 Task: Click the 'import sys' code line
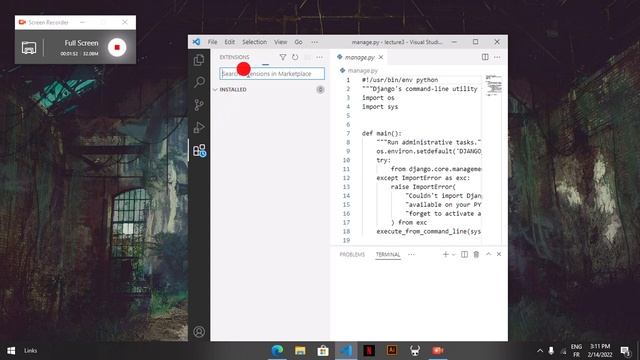[380, 107]
